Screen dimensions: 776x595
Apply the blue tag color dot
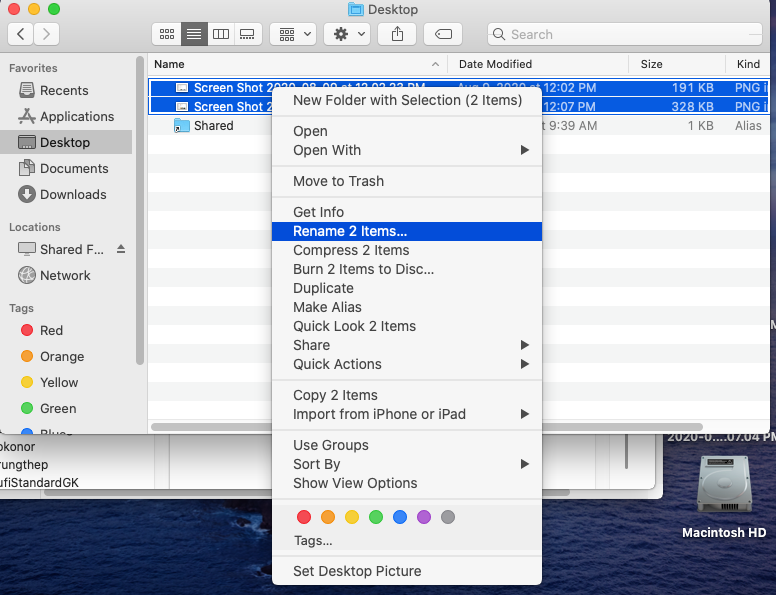400,517
